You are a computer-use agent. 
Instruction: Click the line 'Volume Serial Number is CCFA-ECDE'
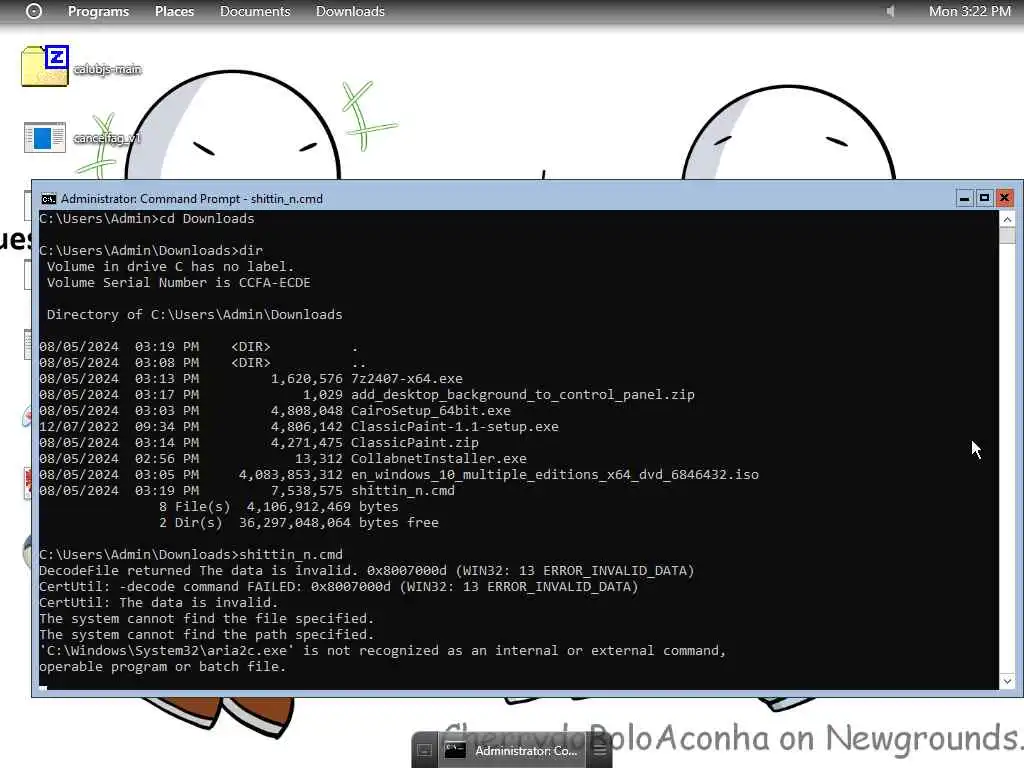(x=178, y=283)
